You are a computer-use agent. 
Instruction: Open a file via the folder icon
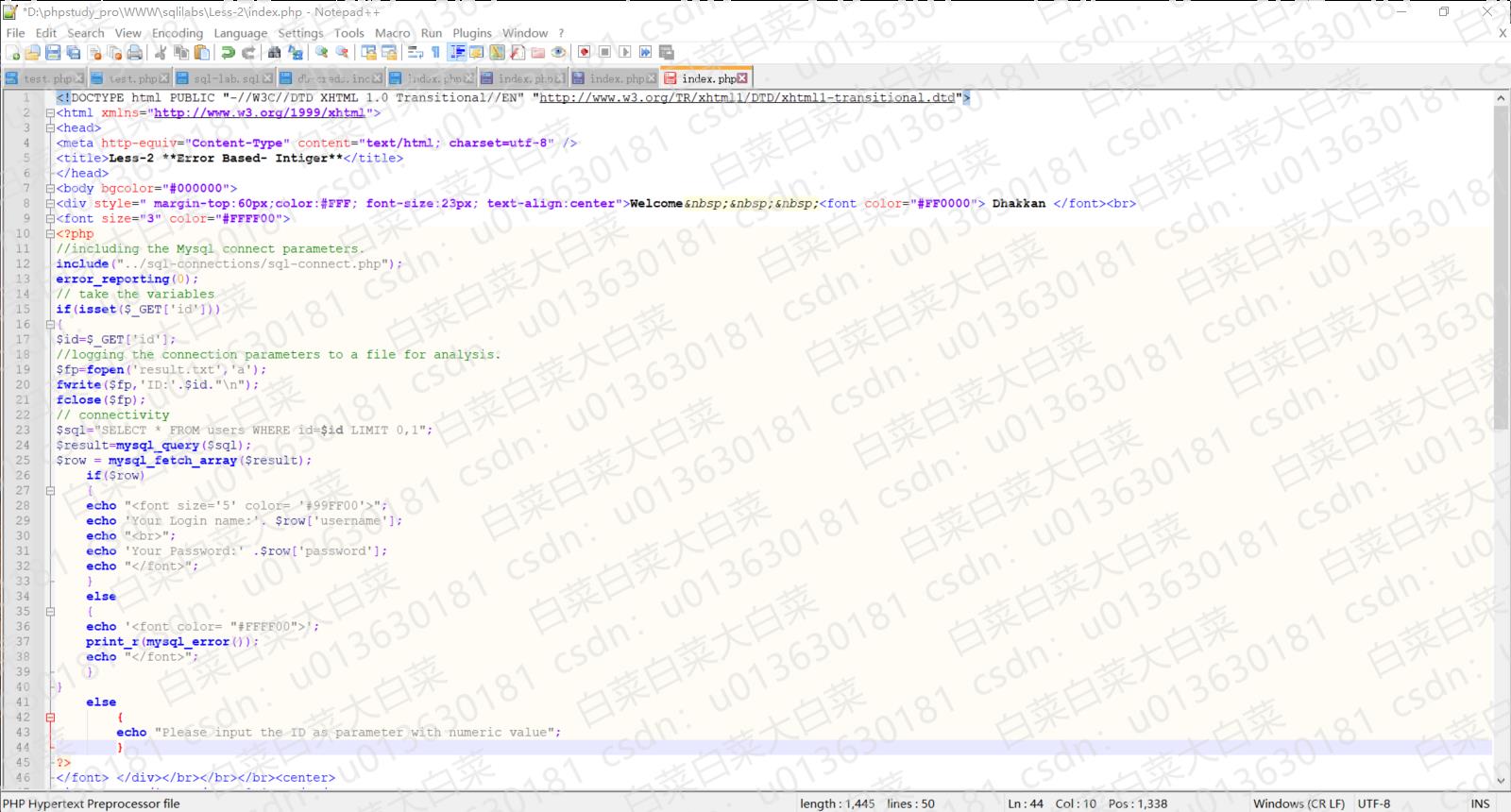(32, 52)
